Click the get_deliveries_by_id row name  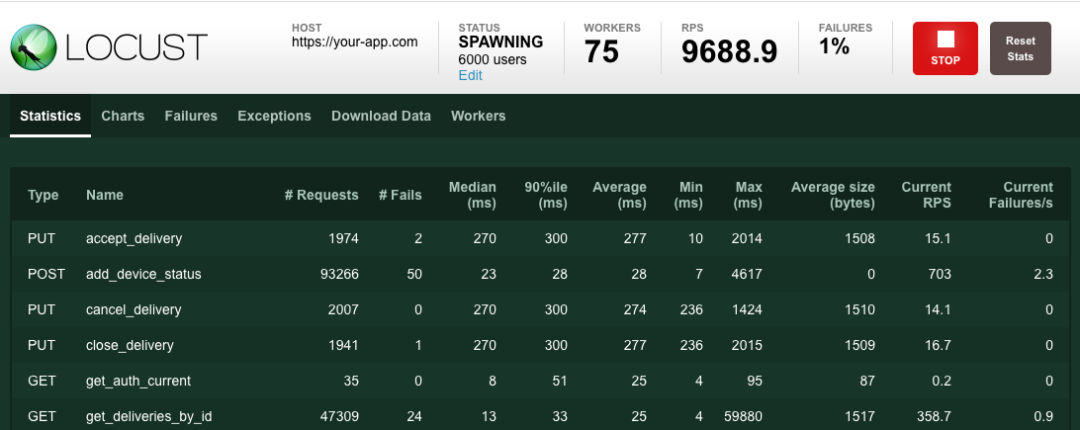tap(149, 416)
